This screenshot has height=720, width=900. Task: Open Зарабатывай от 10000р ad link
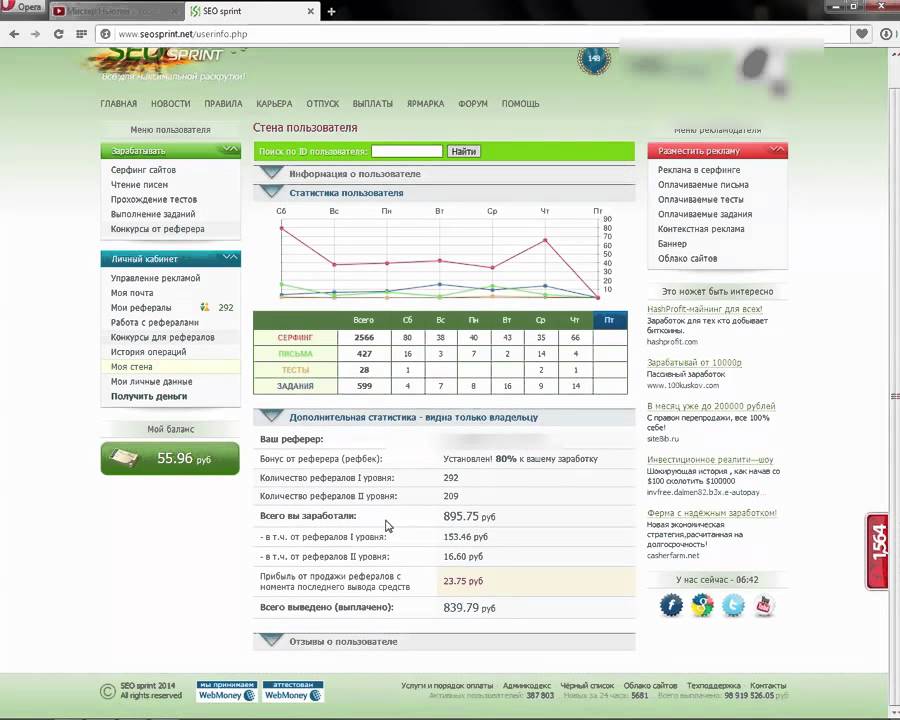click(x=695, y=363)
